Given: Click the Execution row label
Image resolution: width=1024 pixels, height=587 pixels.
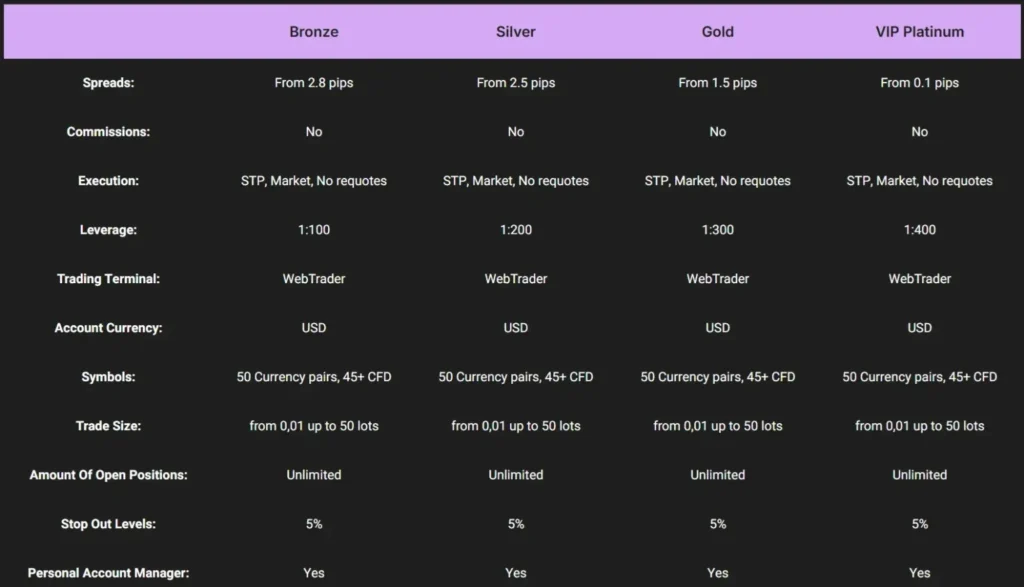Looking at the screenshot, I should (x=108, y=181).
